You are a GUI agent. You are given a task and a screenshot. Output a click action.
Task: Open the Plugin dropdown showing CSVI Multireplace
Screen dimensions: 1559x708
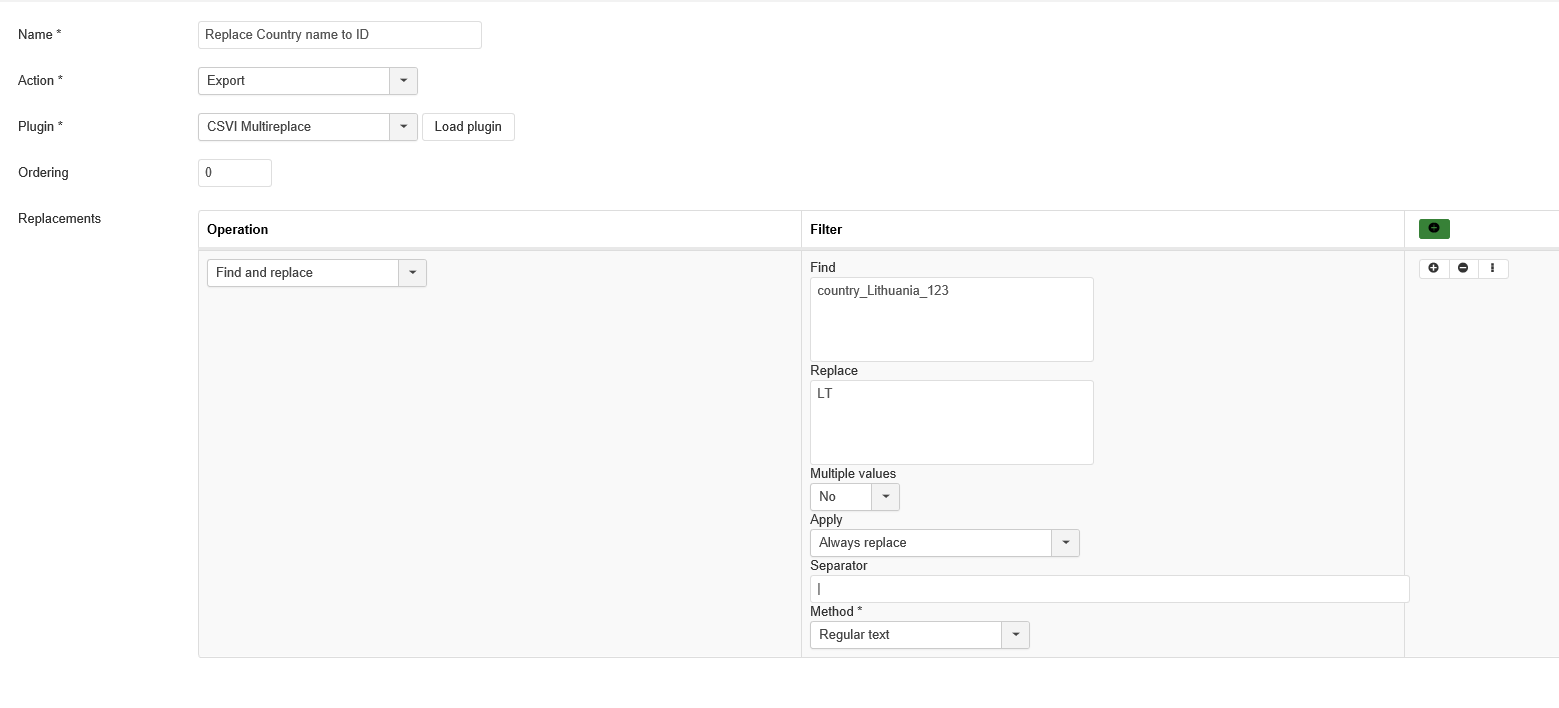coord(307,127)
